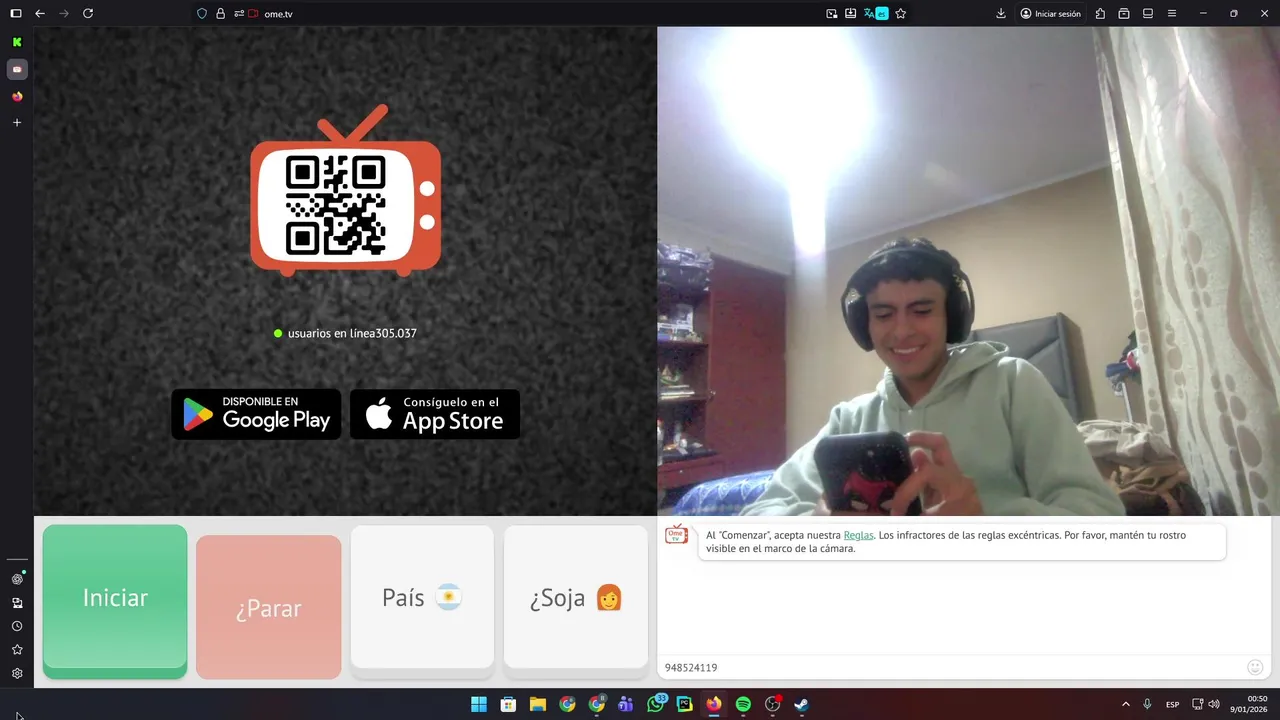Viewport: 1280px width, 720px height.
Task: Click the local webcam video preview
Action: [x=968, y=271]
